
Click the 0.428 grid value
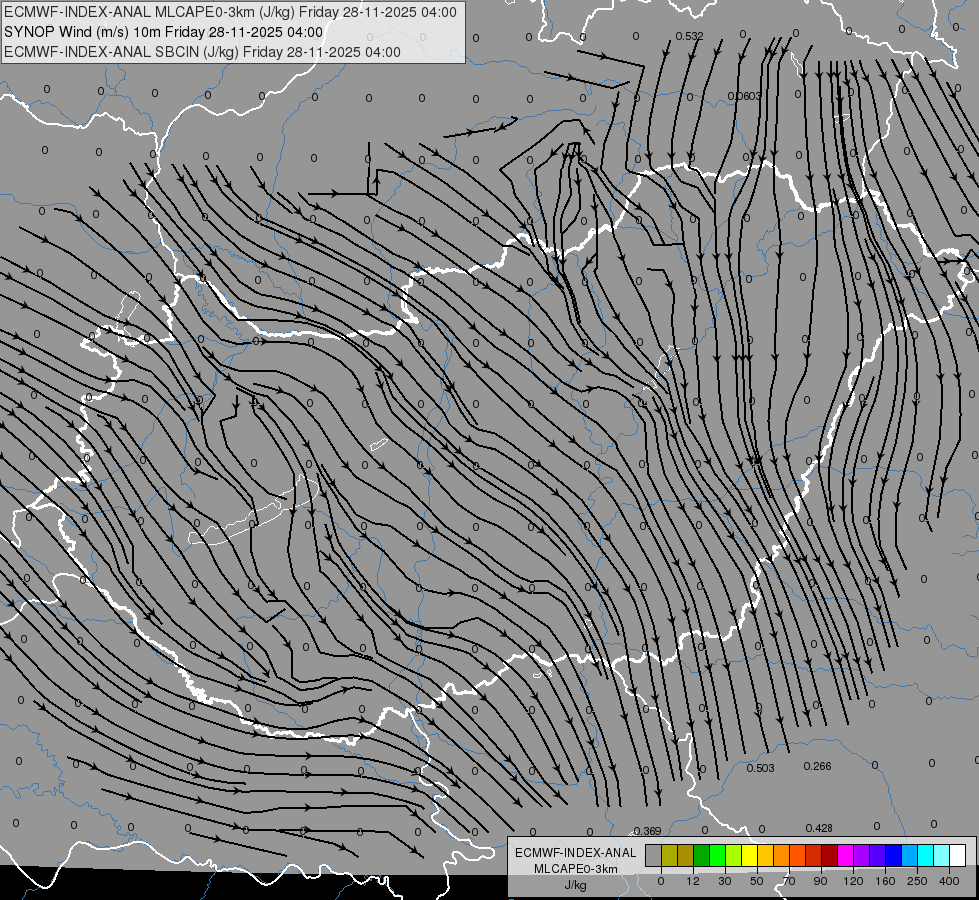(819, 828)
